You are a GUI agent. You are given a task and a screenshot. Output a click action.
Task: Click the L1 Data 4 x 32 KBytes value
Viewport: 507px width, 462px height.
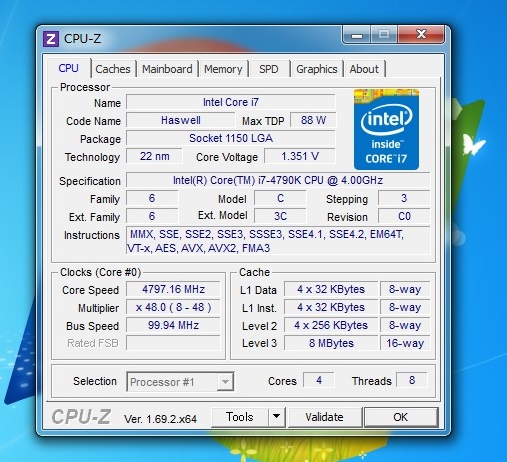pos(331,289)
